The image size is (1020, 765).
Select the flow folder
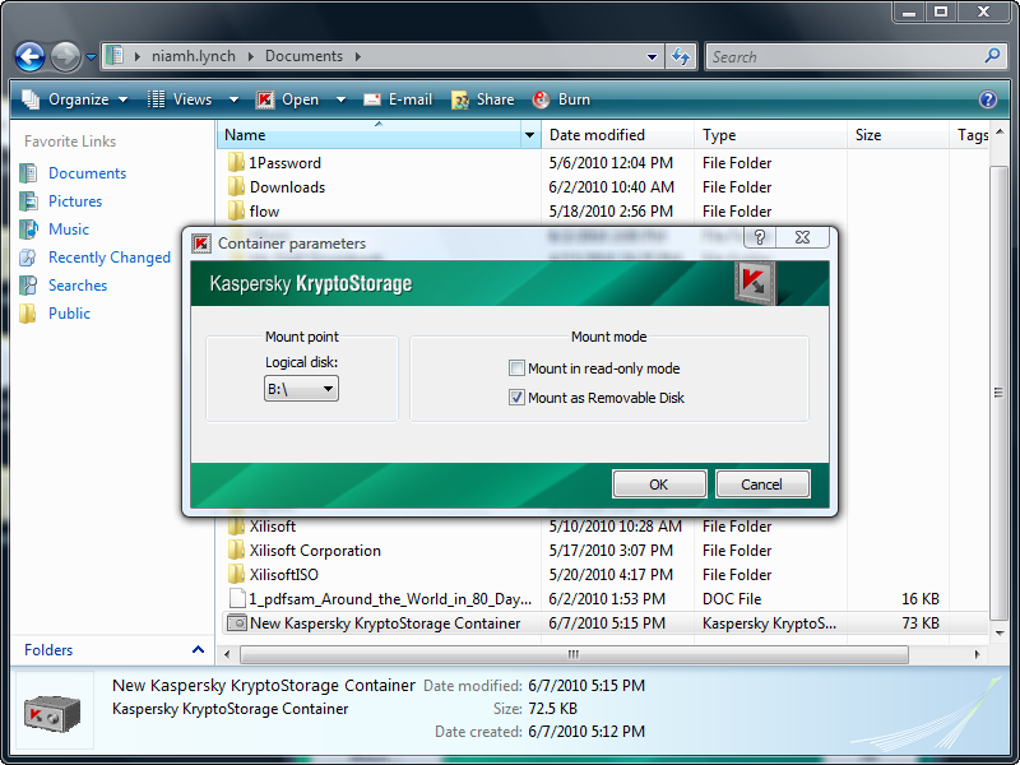[264, 211]
